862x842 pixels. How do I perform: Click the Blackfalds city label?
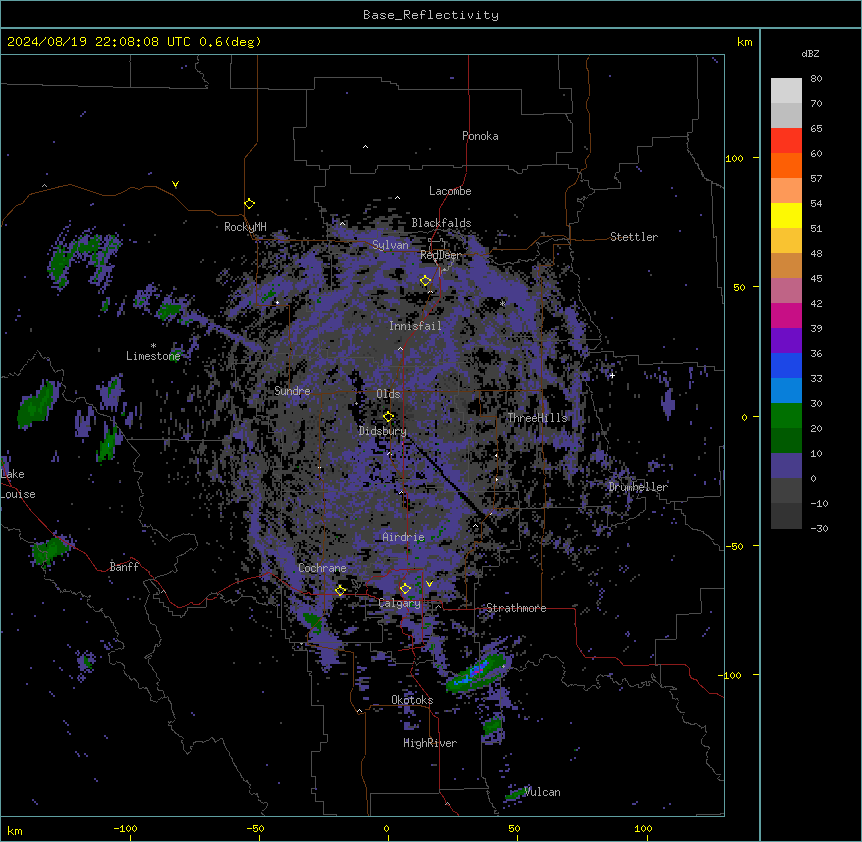tap(441, 223)
